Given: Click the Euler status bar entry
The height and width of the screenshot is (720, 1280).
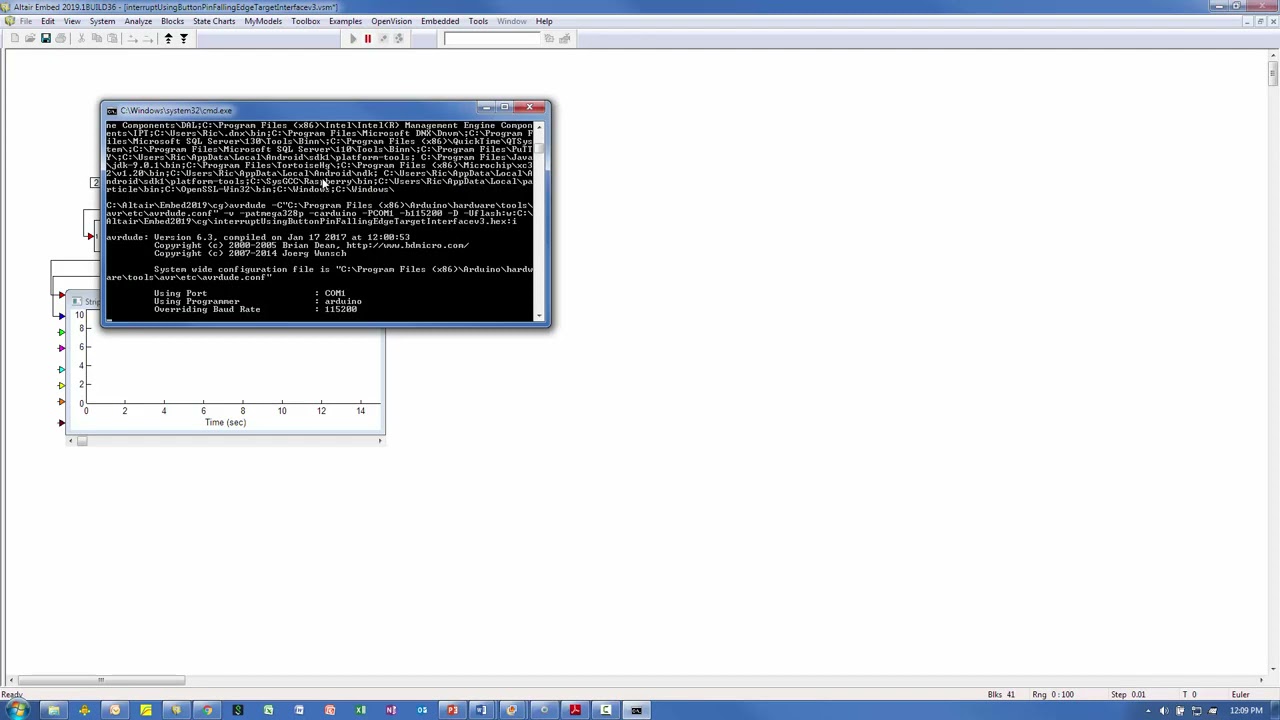Looking at the screenshot, I should 1241,694.
